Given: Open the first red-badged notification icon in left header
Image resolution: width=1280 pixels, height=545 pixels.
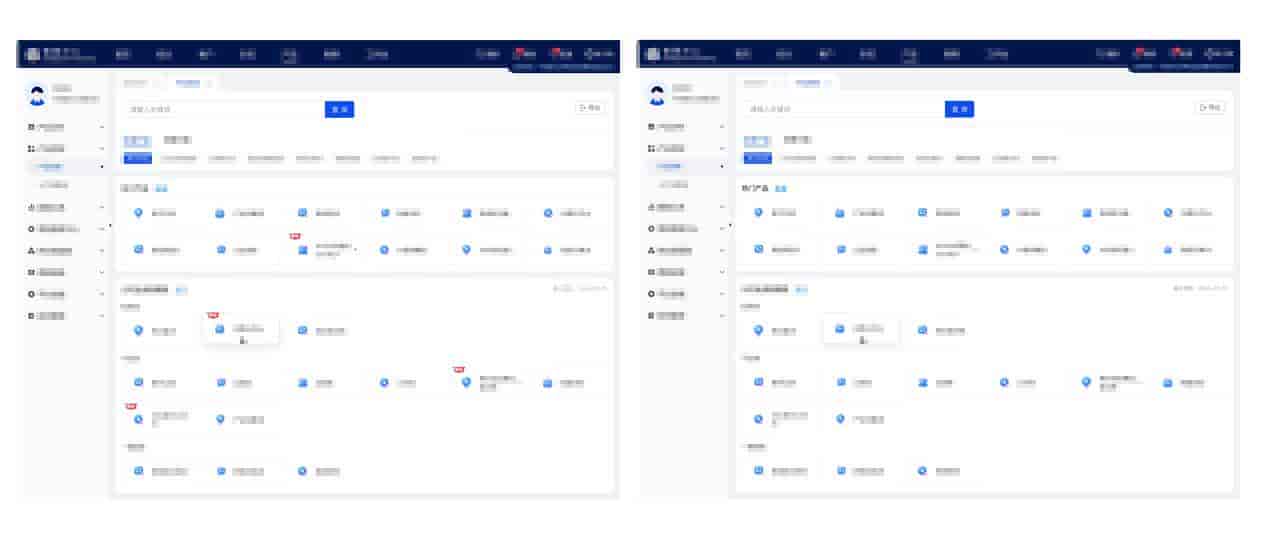Looking at the screenshot, I should [519, 54].
